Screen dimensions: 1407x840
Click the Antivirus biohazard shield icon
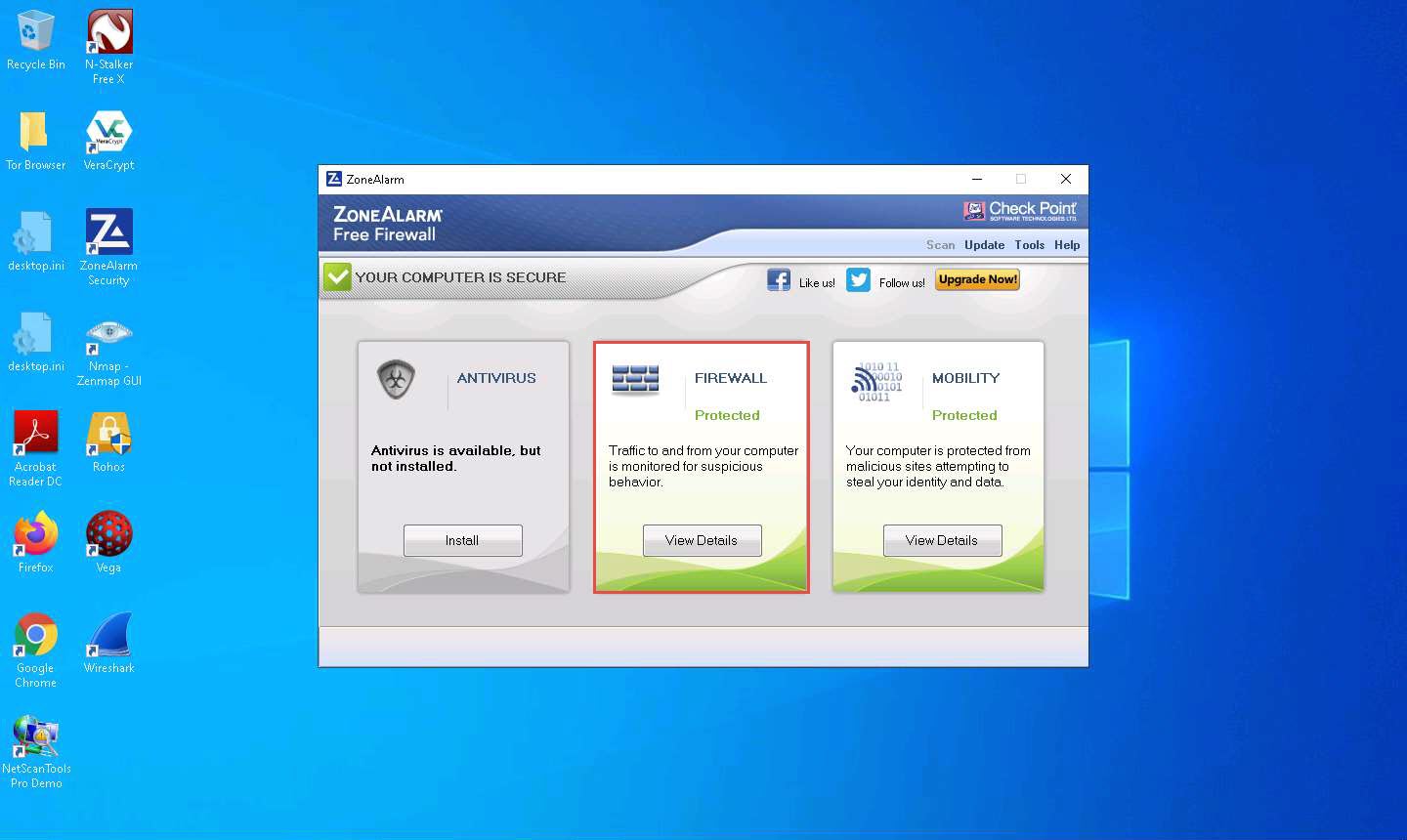tap(396, 379)
